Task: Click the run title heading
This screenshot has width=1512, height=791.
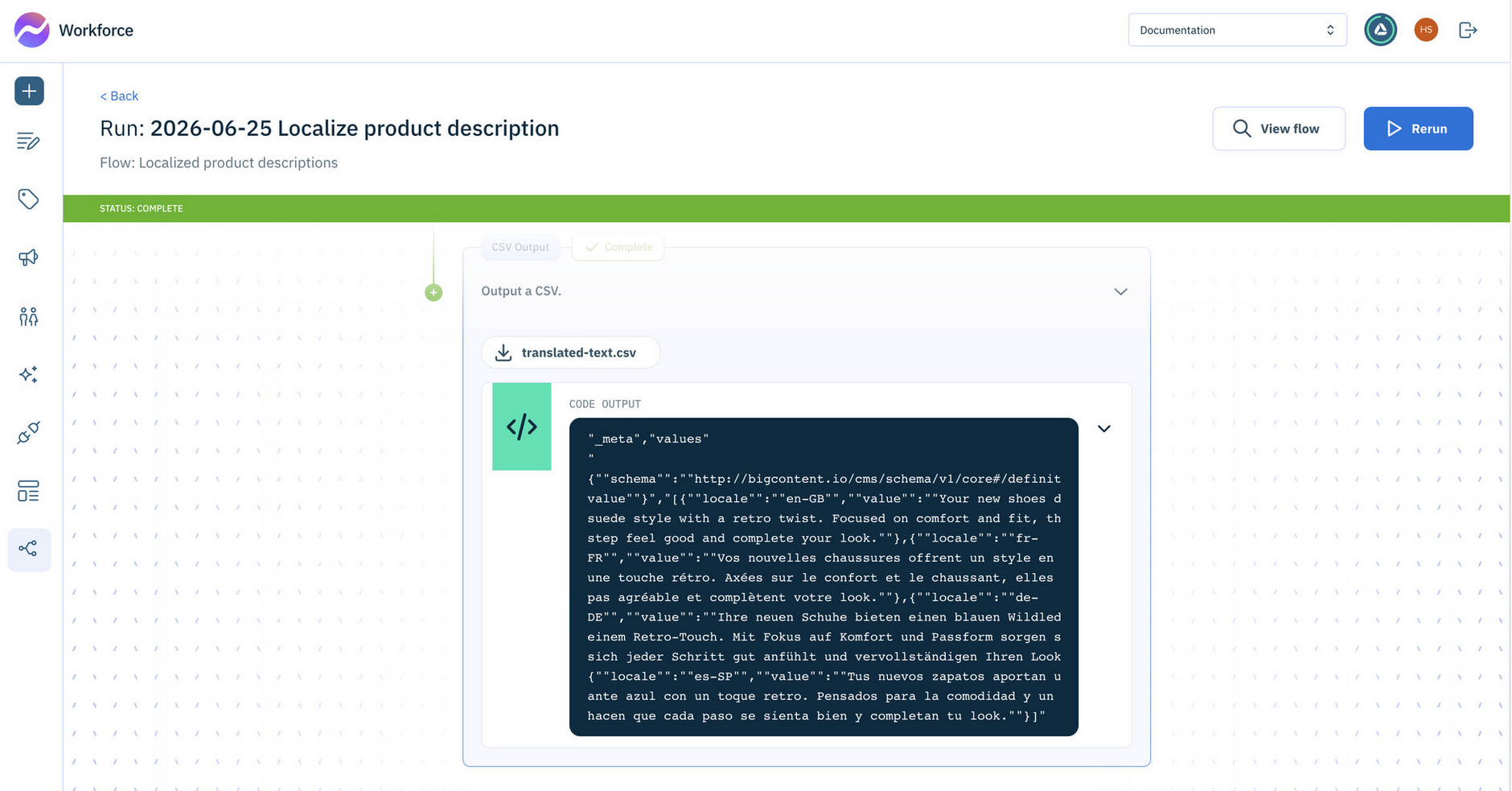Action: coord(329,129)
